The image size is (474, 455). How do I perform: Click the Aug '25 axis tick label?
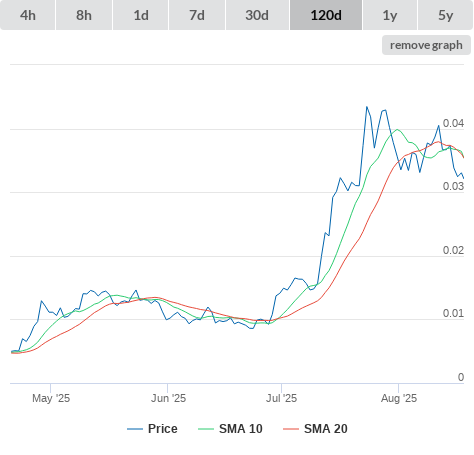(x=399, y=398)
